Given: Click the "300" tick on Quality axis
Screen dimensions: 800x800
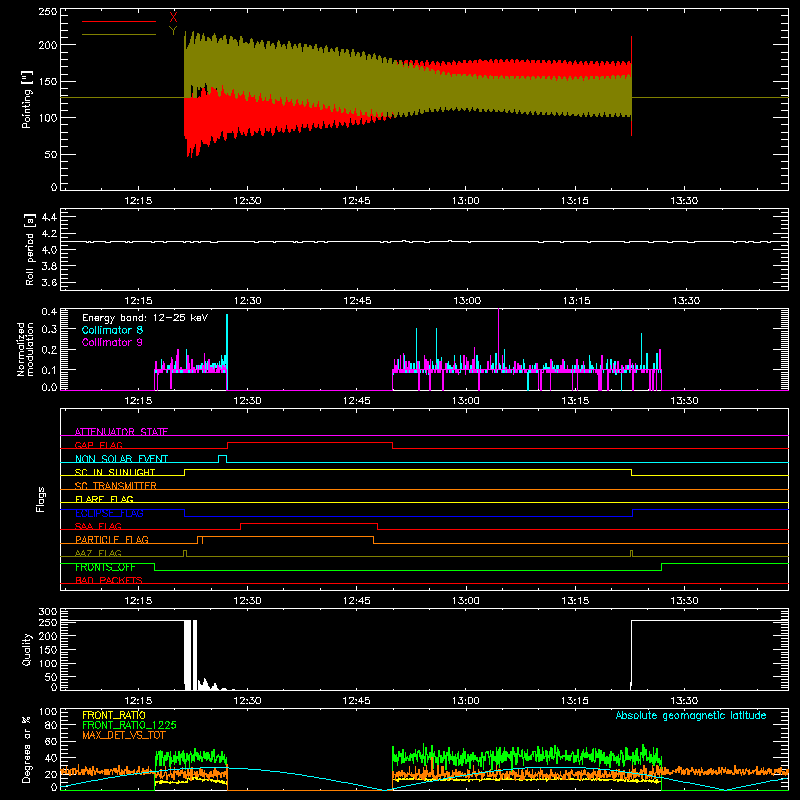Looking at the screenshot, I should (48, 612).
